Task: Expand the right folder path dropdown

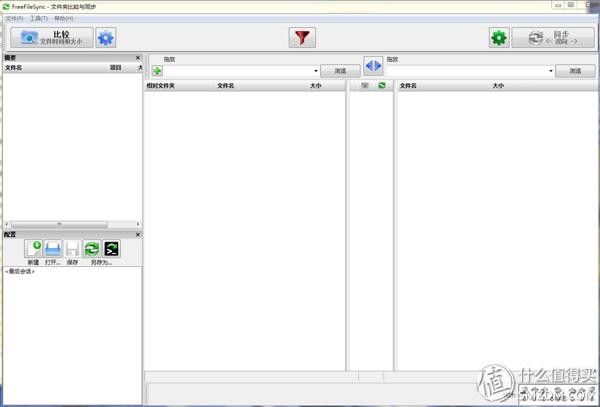Action: pyautogui.click(x=551, y=71)
